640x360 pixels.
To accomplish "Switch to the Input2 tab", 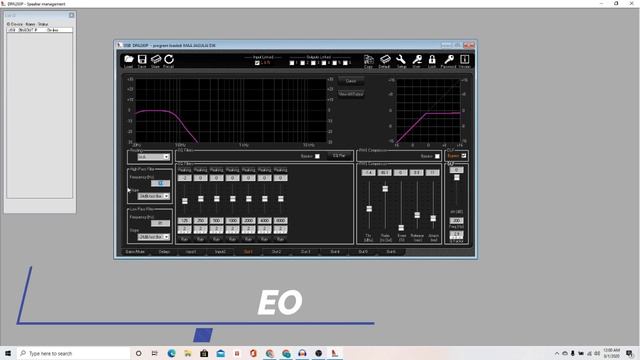I will [x=220, y=252].
